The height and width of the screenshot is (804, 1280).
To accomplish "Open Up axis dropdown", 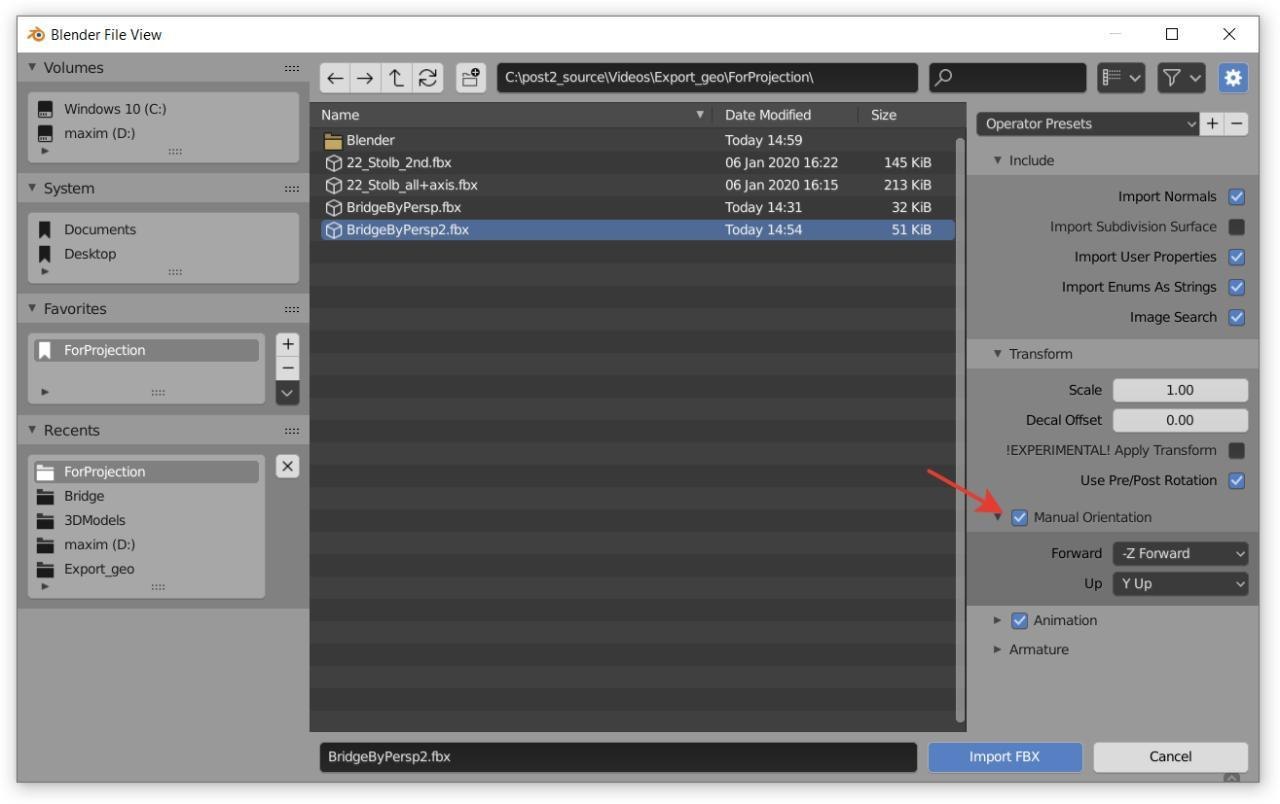I will [x=1180, y=583].
